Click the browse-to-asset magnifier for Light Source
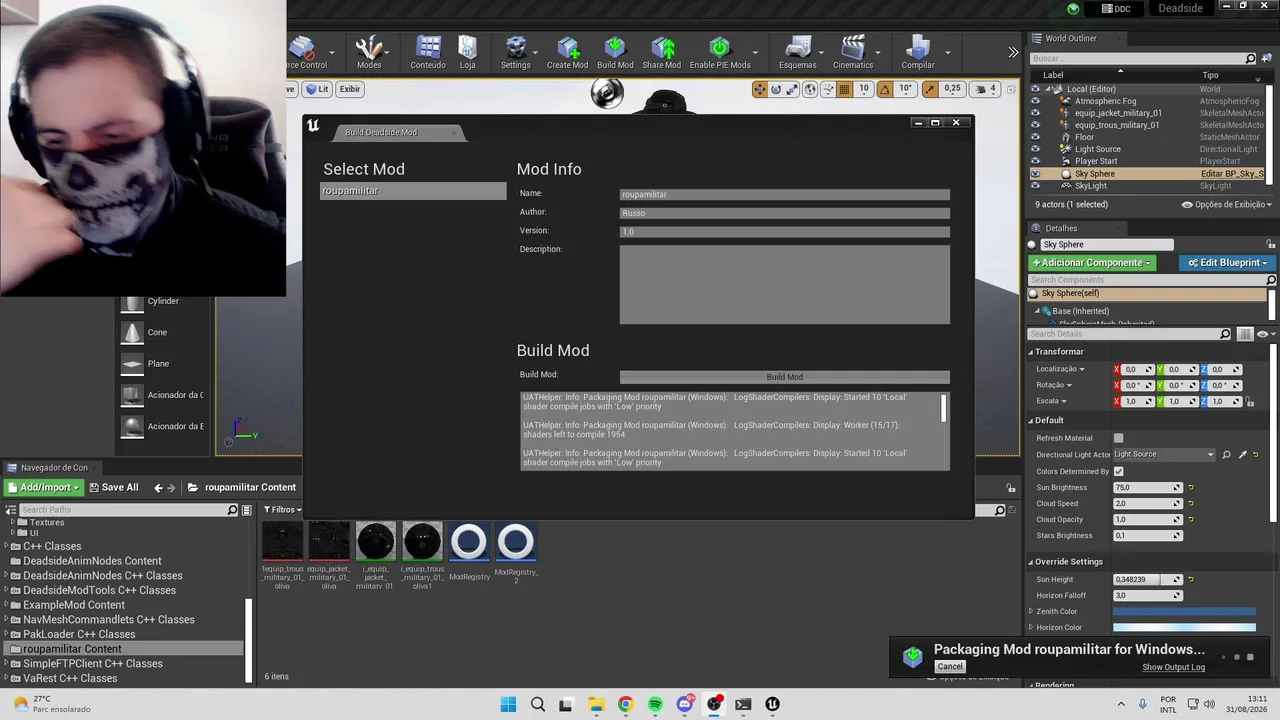Image resolution: width=1280 pixels, height=720 pixels. click(1227, 455)
